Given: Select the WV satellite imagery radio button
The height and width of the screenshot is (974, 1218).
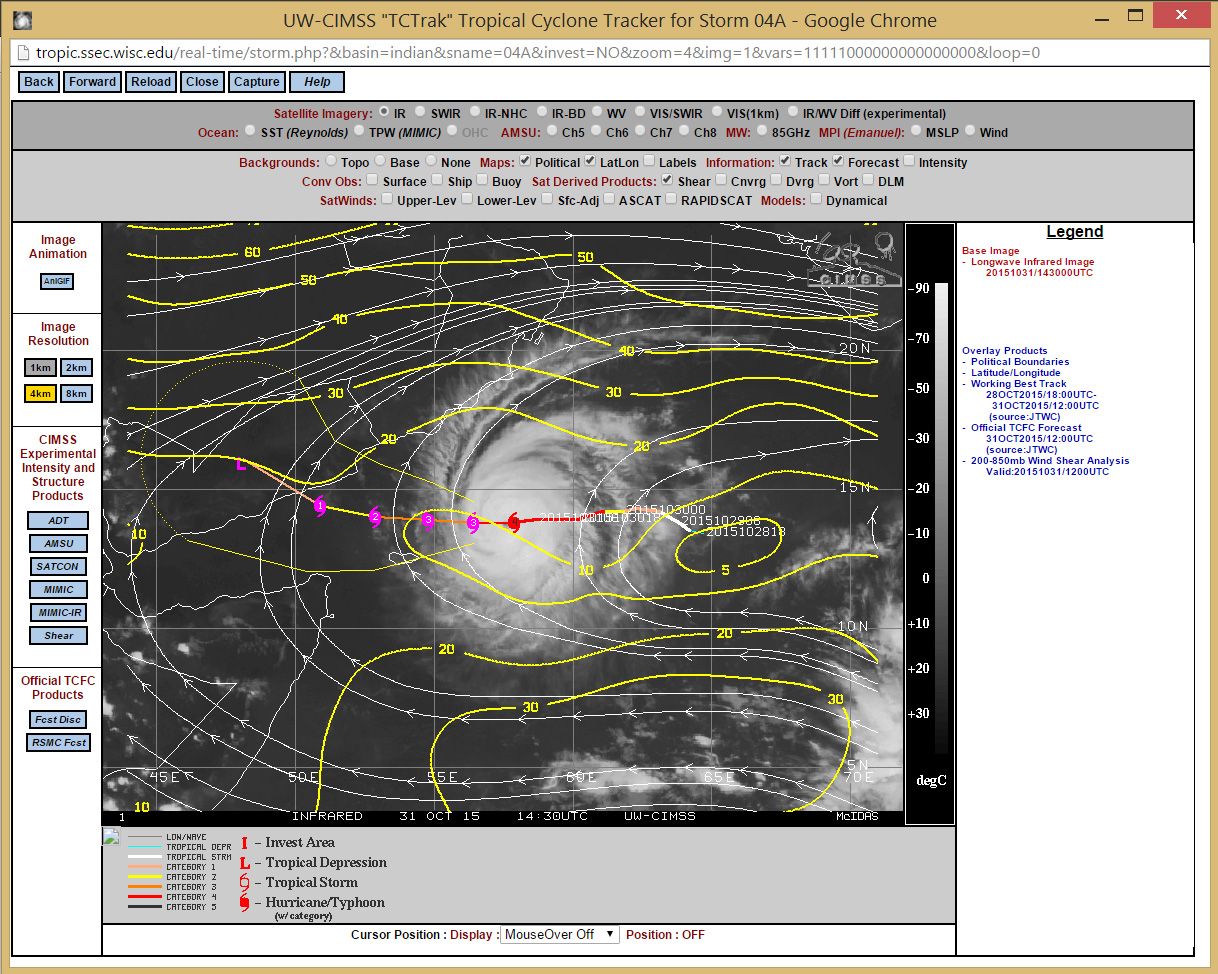Looking at the screenshot, I should pos(598,113).
